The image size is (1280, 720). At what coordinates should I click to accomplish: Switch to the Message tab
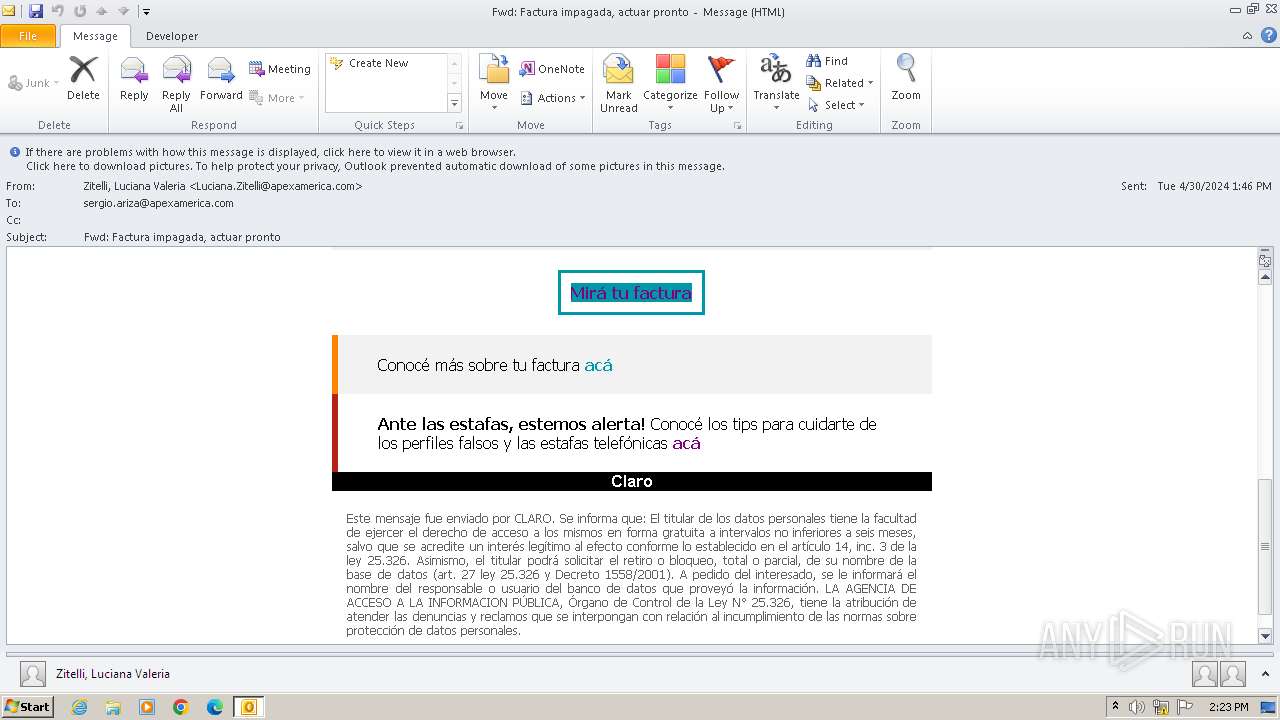(x=95, y=36)
